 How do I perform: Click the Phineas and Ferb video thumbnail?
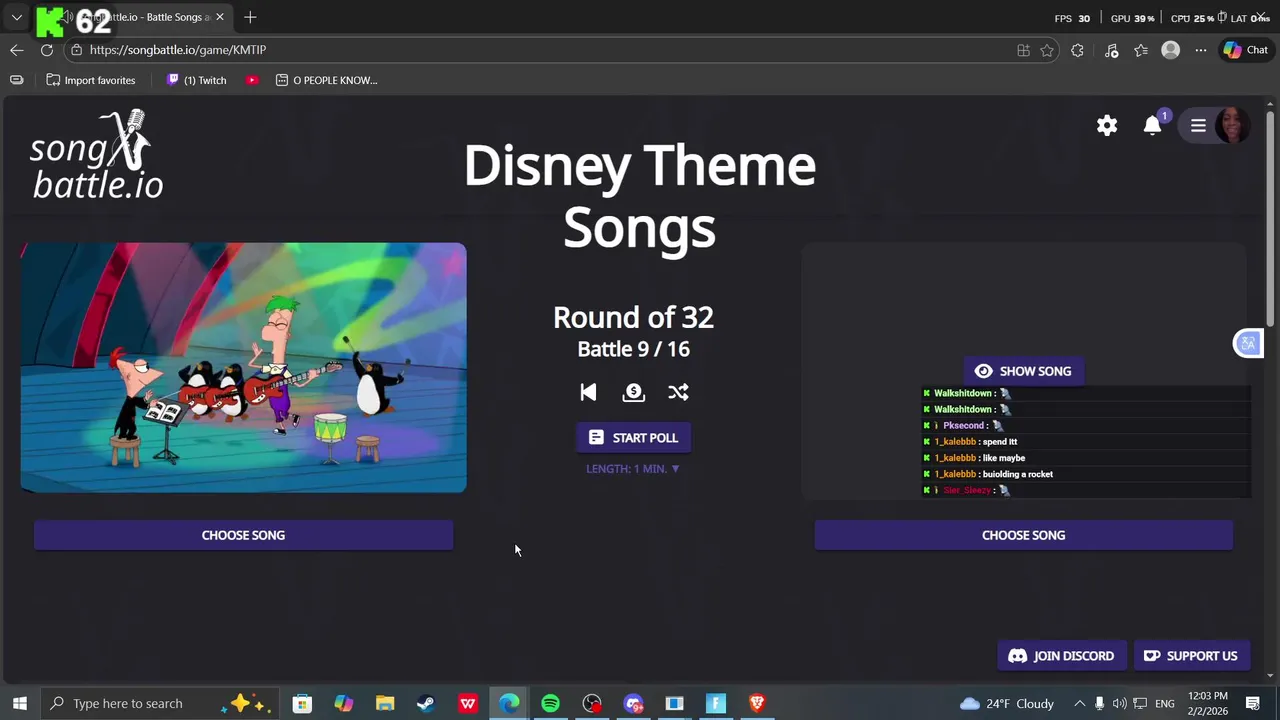tap(243, 368)
